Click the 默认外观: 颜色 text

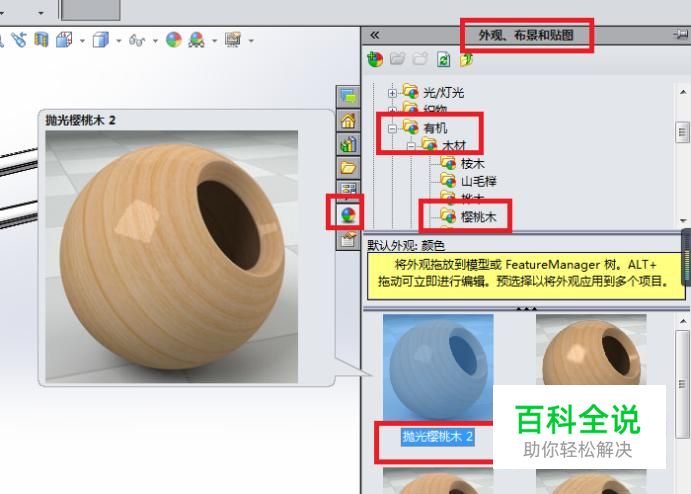[x=406, y=245]
